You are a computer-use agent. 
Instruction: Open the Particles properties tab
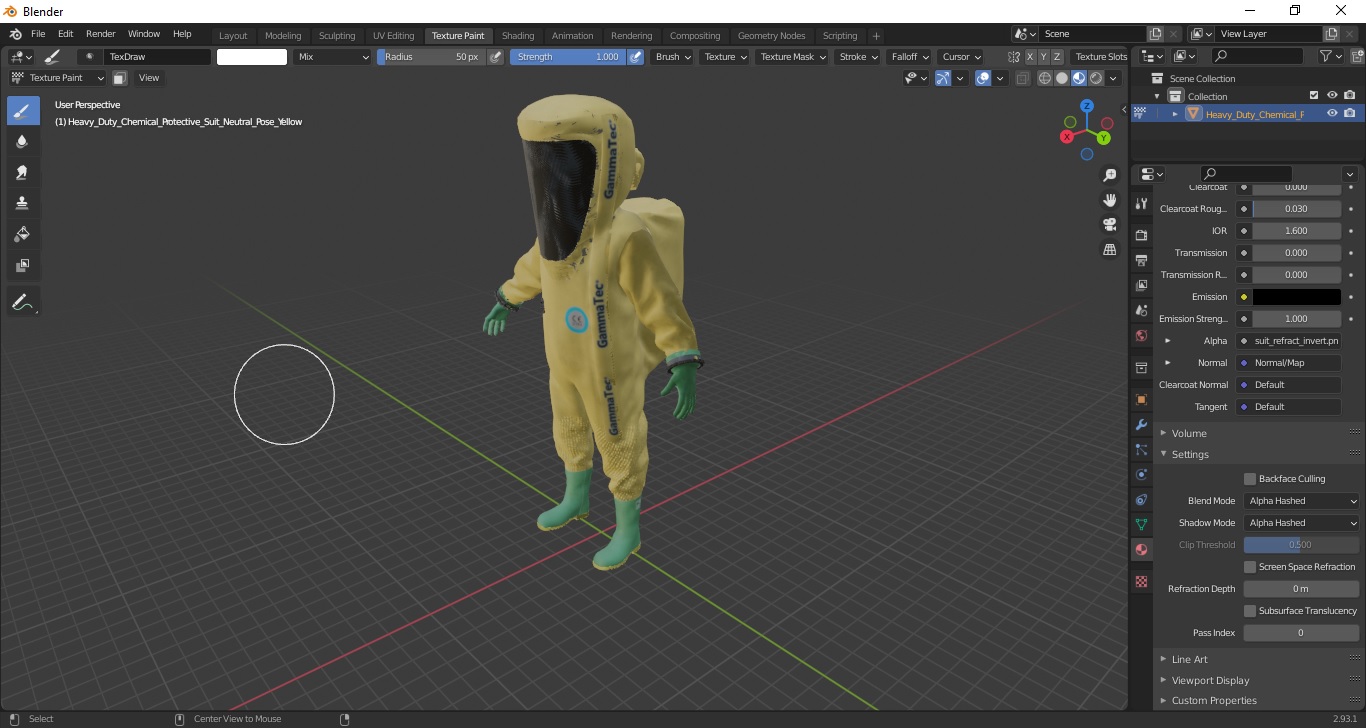pos(1141,450)
